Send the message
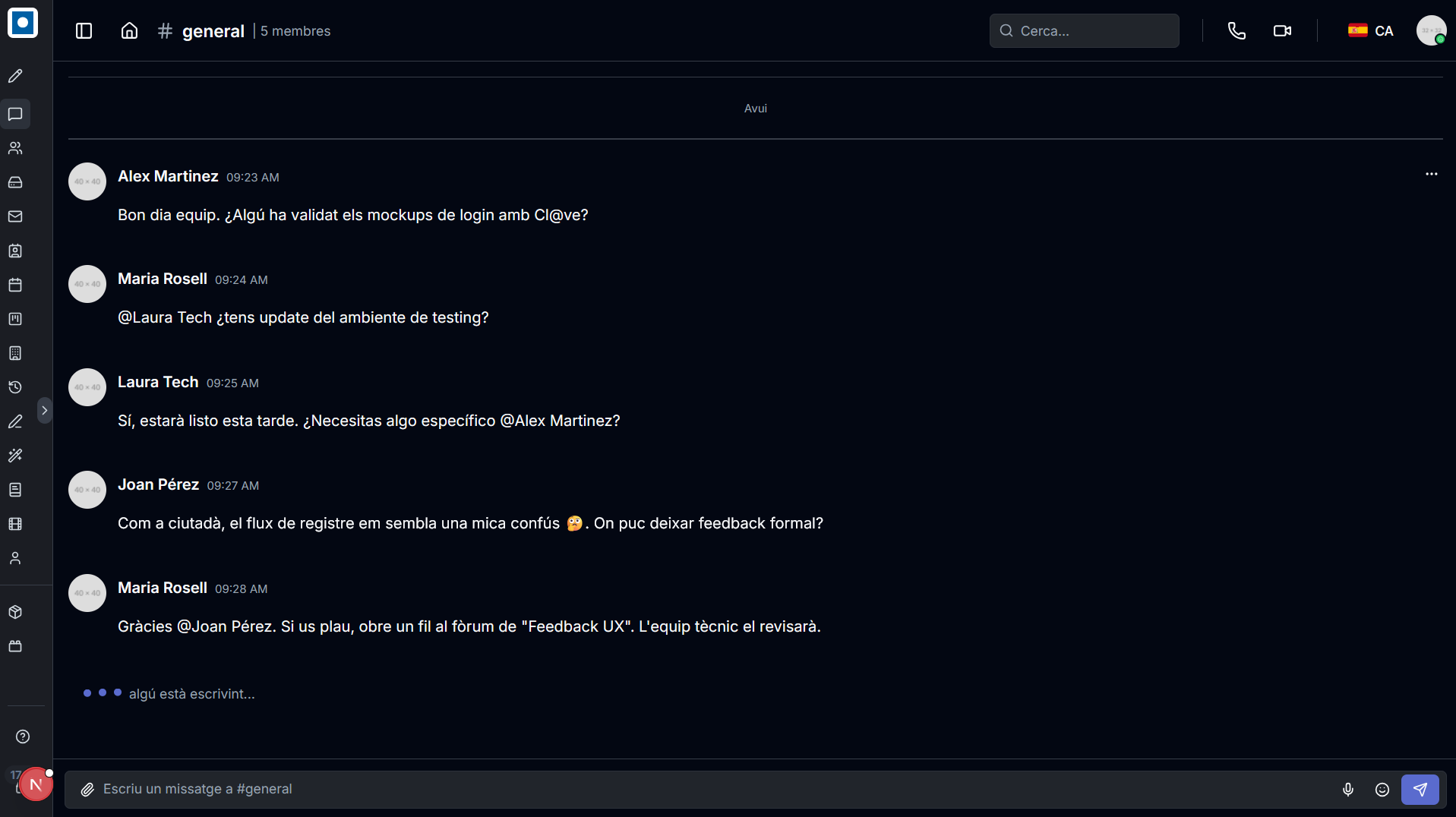Image resolution: width=1456 pixels, height=817 pixels. point(1420,790)
